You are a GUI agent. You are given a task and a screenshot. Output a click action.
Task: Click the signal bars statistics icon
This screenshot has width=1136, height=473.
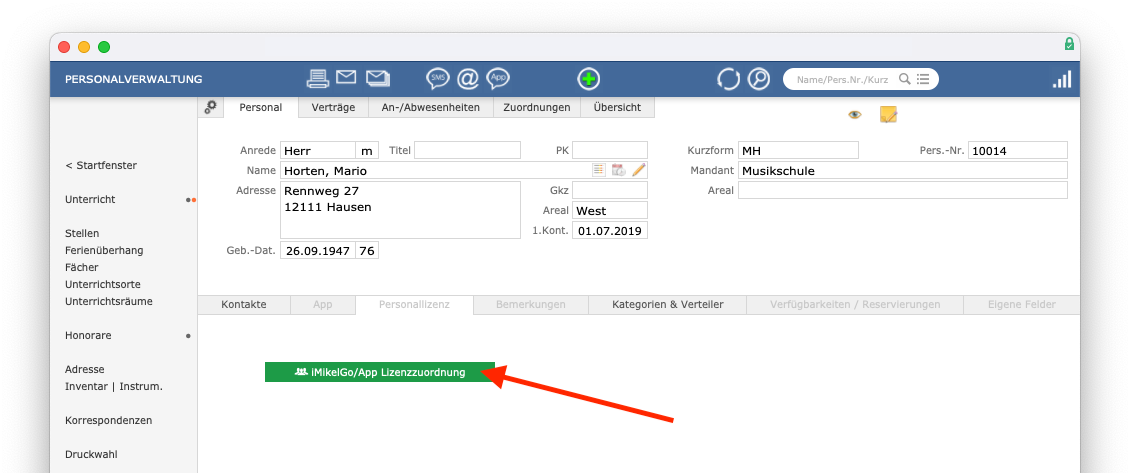pyautogui.click(x=1061, y=79)
